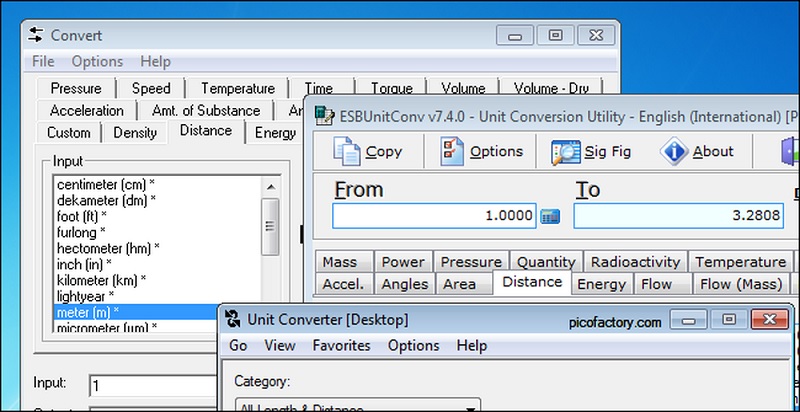Image resolution: width=800 pixels, height=412 pixels.
Task: Click the Convert window title icon
Action: 36,35
